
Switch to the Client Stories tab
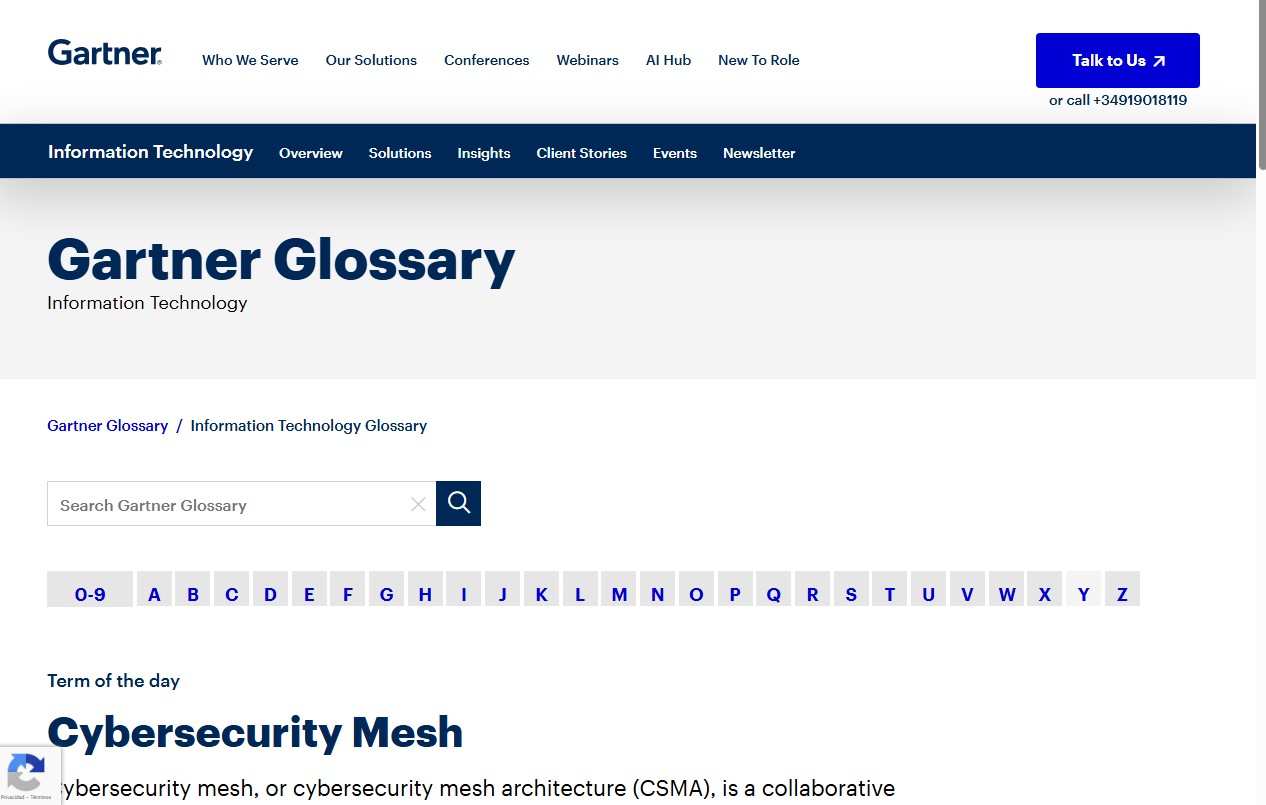coord(581,153)
